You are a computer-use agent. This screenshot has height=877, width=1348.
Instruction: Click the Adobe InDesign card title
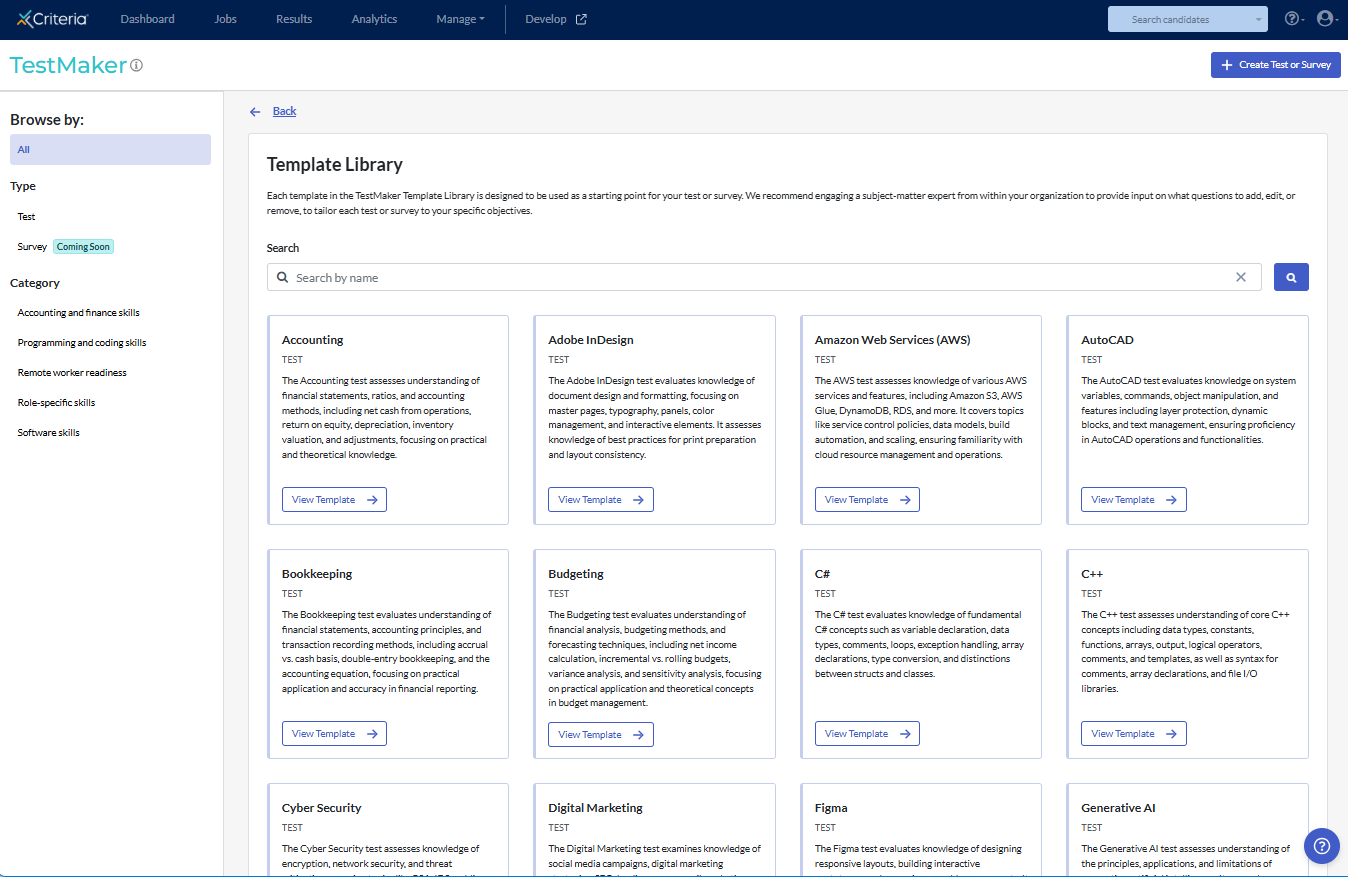[x=591, y=340]
